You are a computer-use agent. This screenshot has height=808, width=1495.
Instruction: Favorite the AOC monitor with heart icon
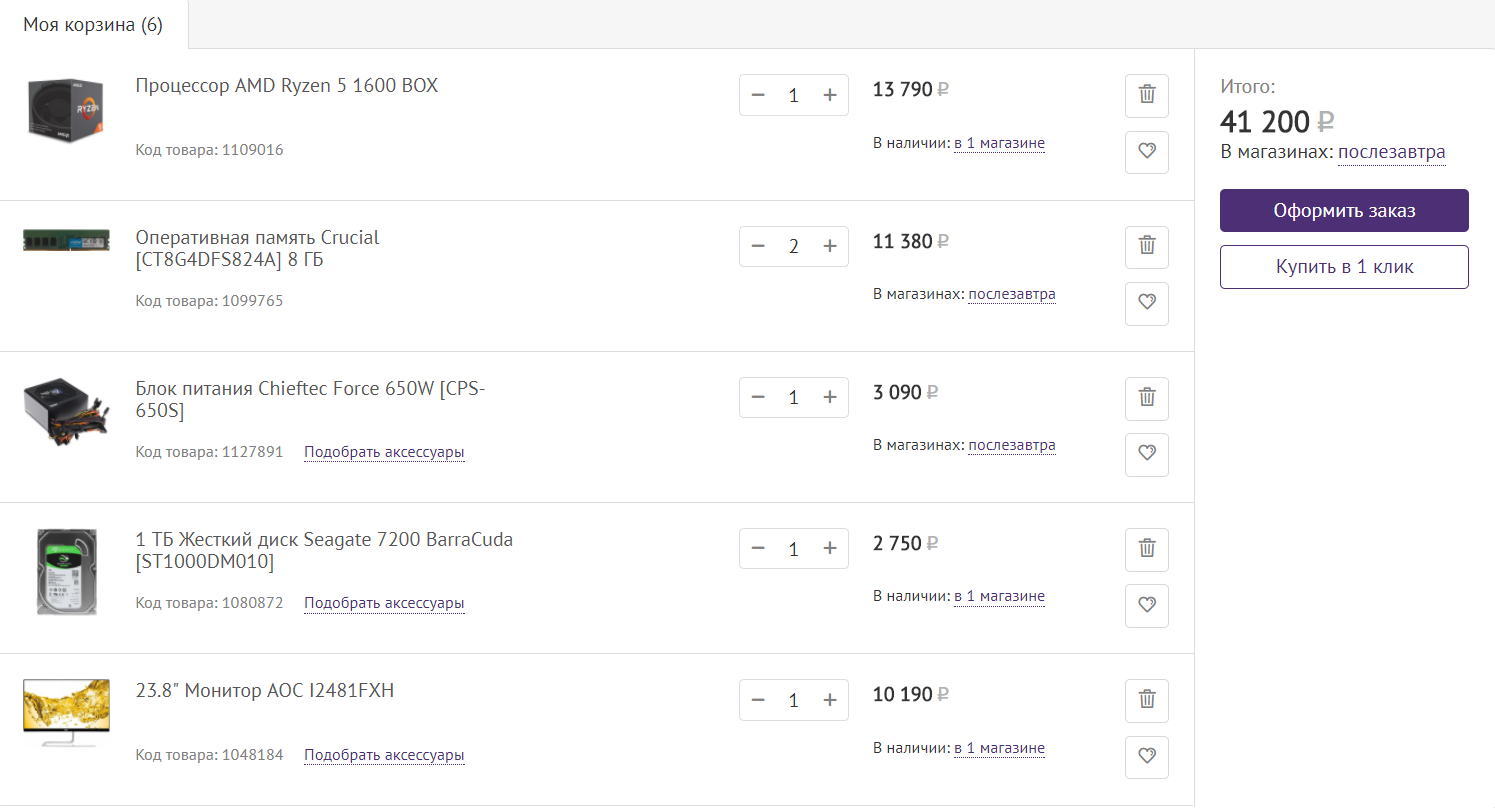(1147, 756)
